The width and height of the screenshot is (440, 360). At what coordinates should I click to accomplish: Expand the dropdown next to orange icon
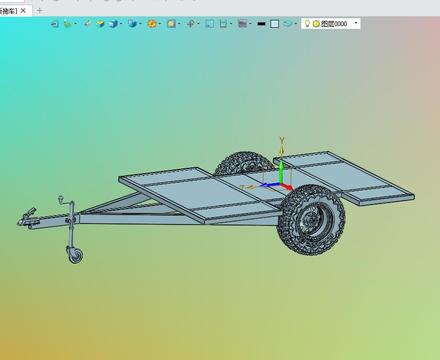pyautogui.click(x=160, y=24)
